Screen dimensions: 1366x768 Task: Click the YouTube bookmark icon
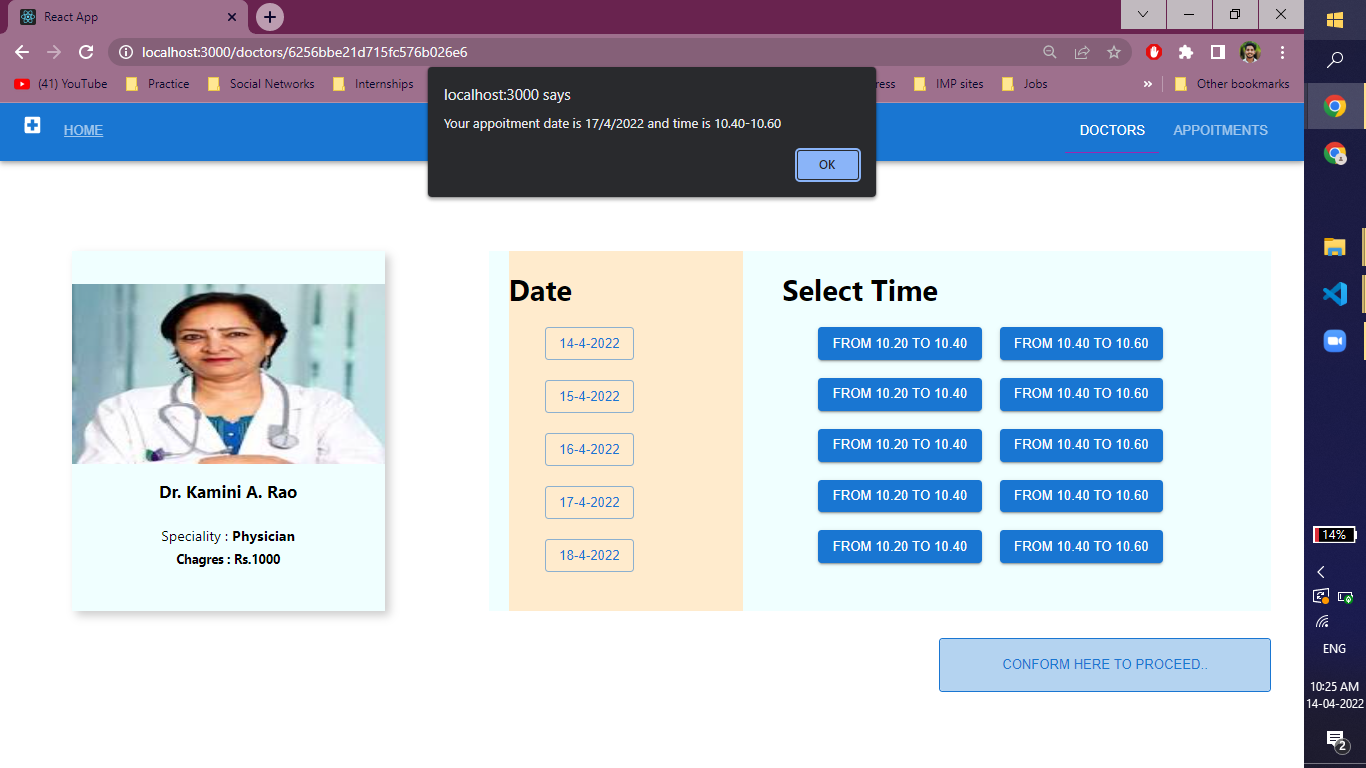pos(22,84)
